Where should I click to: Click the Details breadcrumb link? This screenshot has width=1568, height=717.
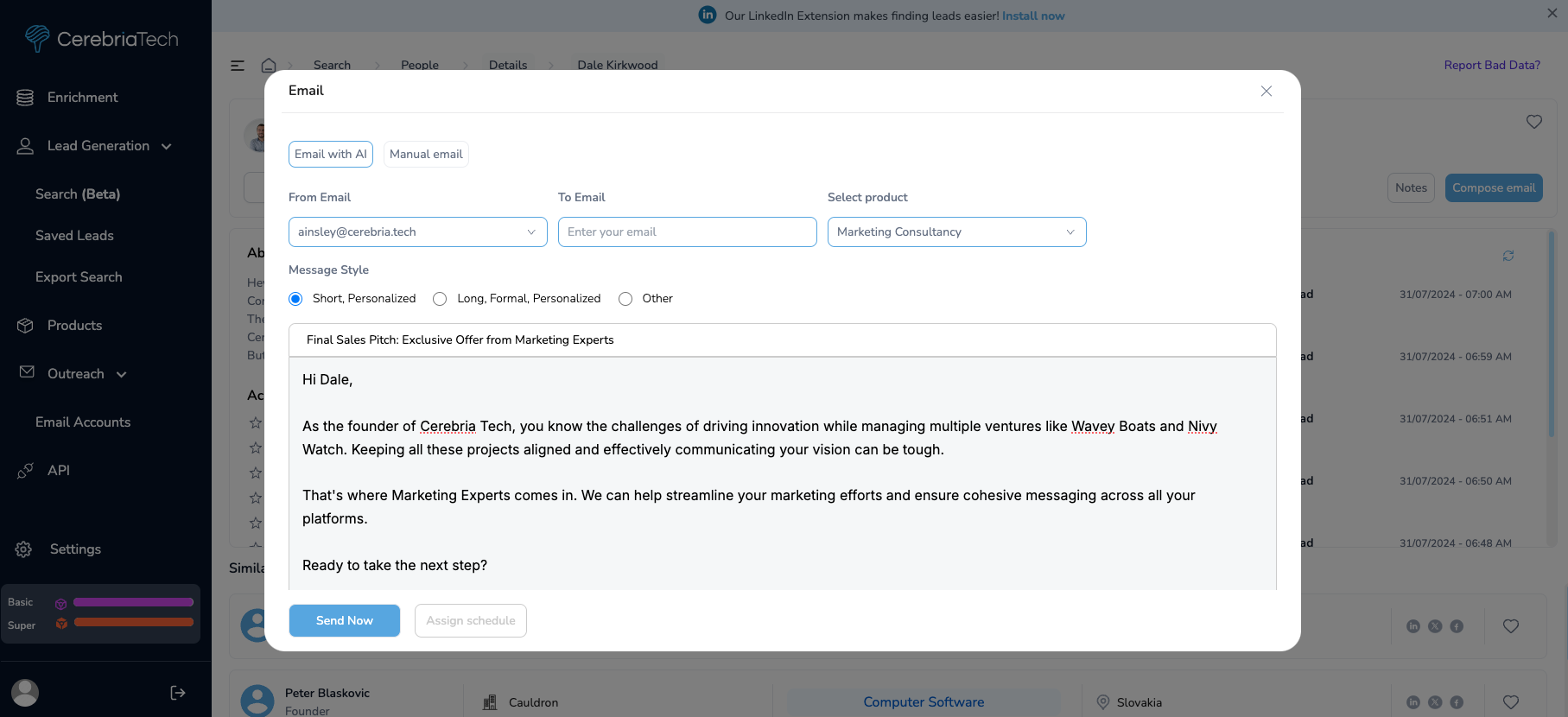point(508,65)
